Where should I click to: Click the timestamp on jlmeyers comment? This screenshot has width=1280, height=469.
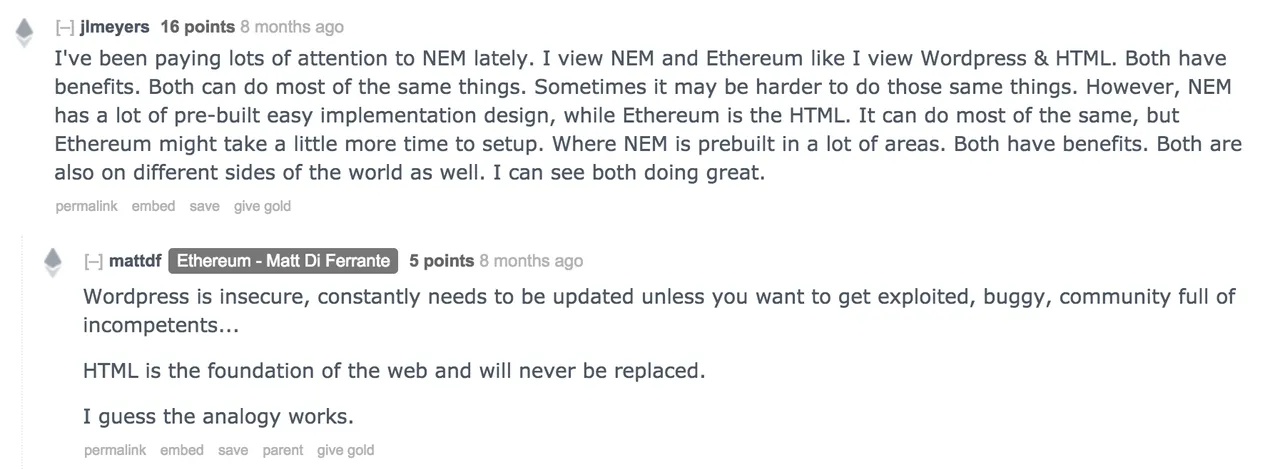click(292, 27)
